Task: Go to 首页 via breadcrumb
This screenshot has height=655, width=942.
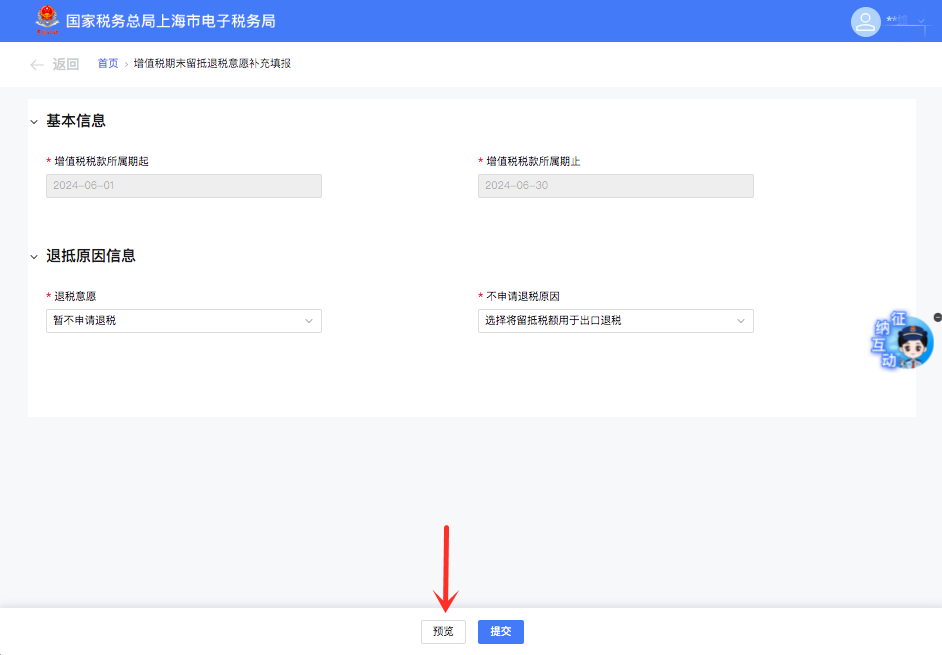Action: pos(107,64)
